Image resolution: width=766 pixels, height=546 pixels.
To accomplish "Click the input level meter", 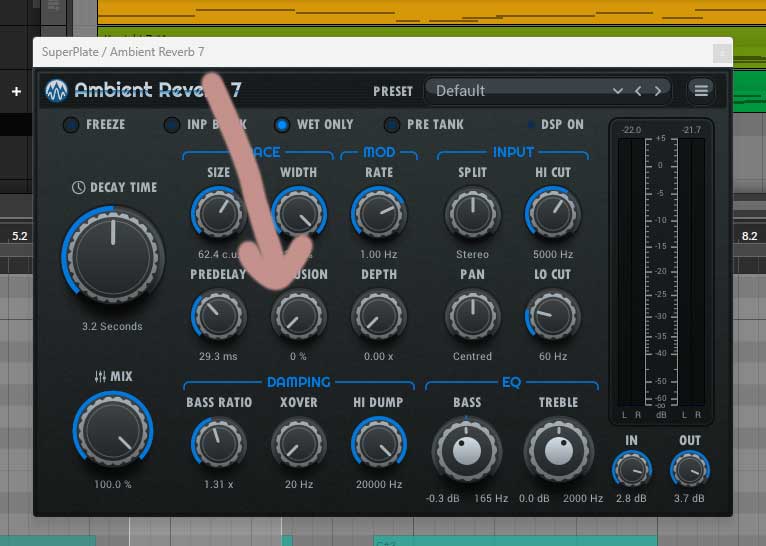I will click(x=631, y=273).
